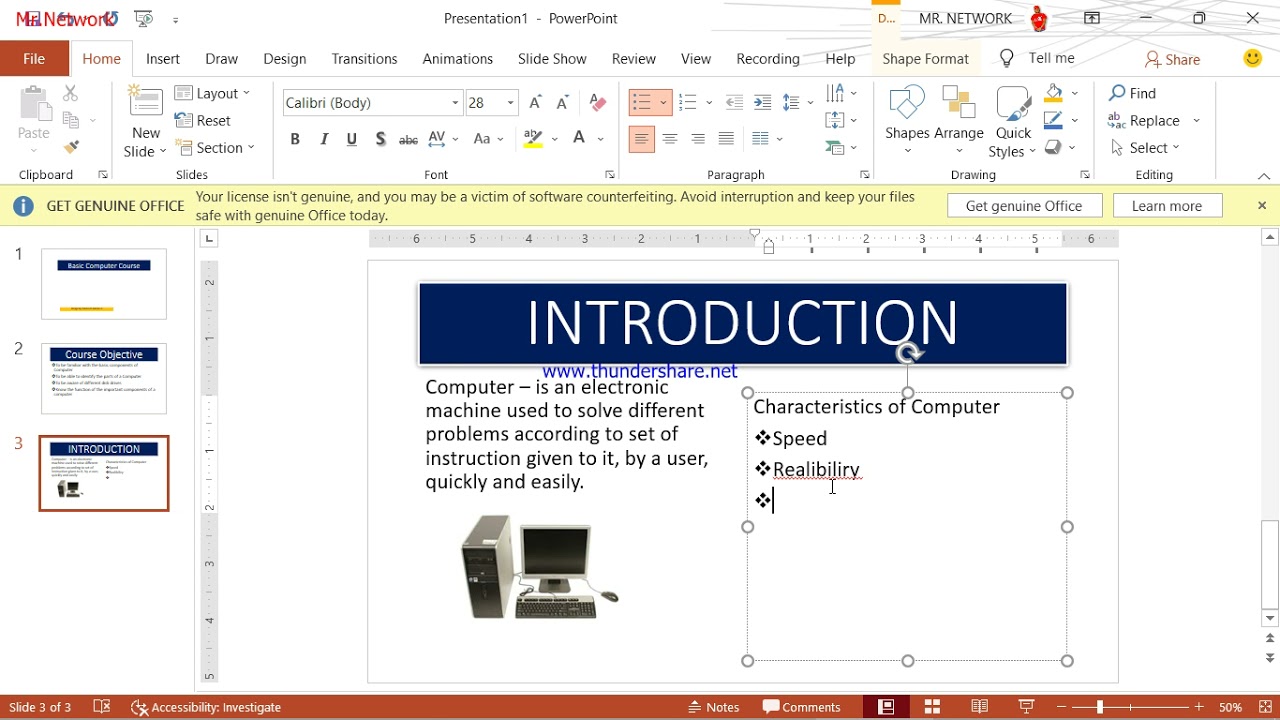Switch to the Animations tab
Image resolution: width=1280 pixels, height=720 pixels.
(458, 59)
